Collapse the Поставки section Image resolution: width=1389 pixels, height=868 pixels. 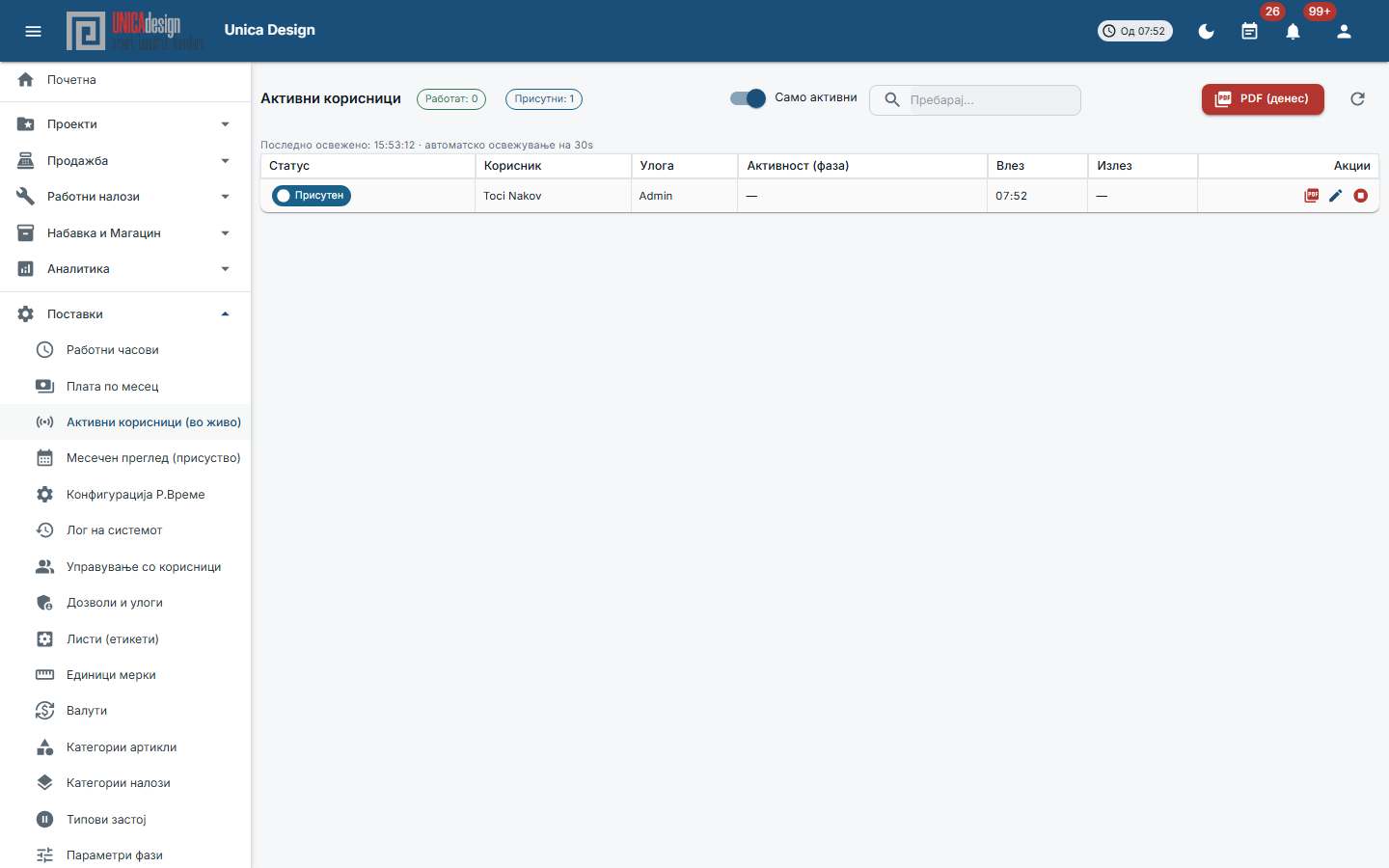tap(125, 314)
